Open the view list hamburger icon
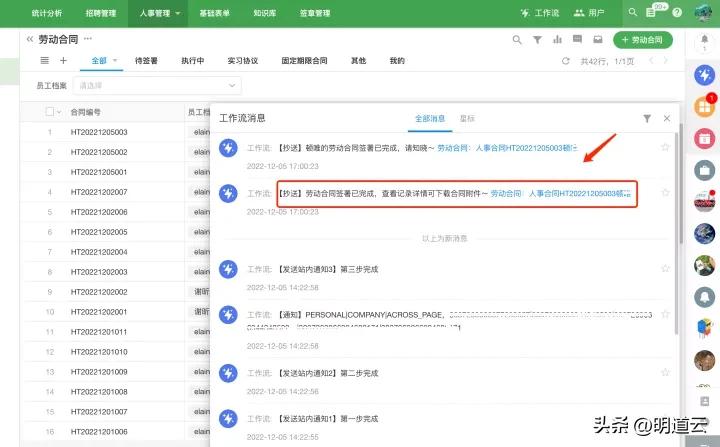The width and height of the screenshot is (720, 447). (45, 60)
